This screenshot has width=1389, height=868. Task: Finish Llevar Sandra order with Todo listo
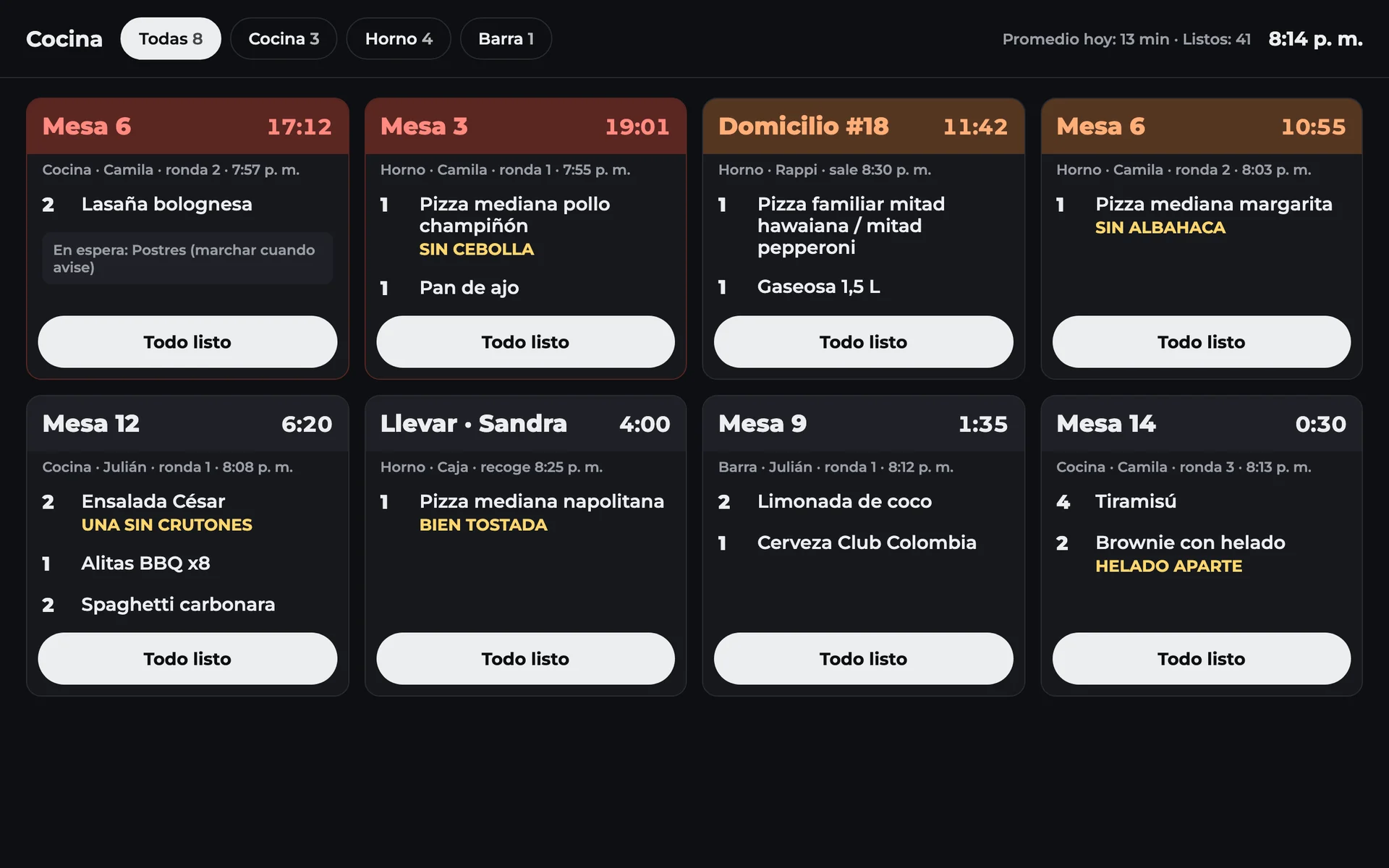tap(525, 658)
